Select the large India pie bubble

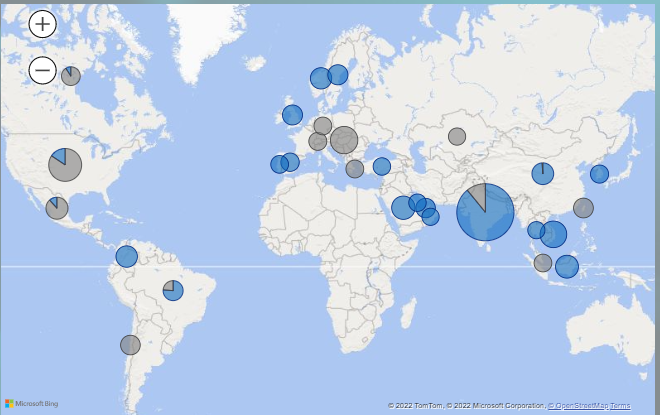485,212
